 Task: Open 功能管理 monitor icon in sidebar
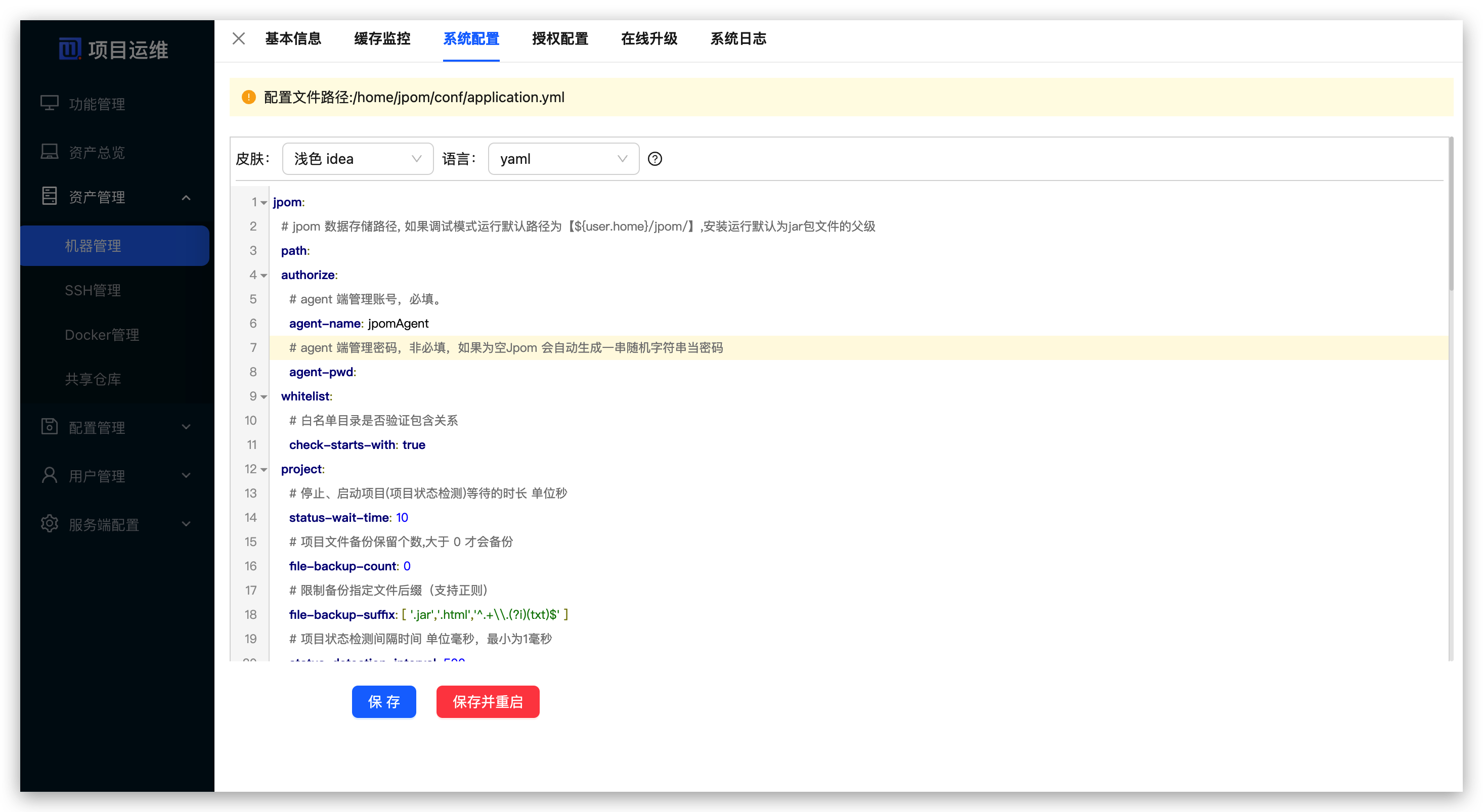(x=50, y=102)
